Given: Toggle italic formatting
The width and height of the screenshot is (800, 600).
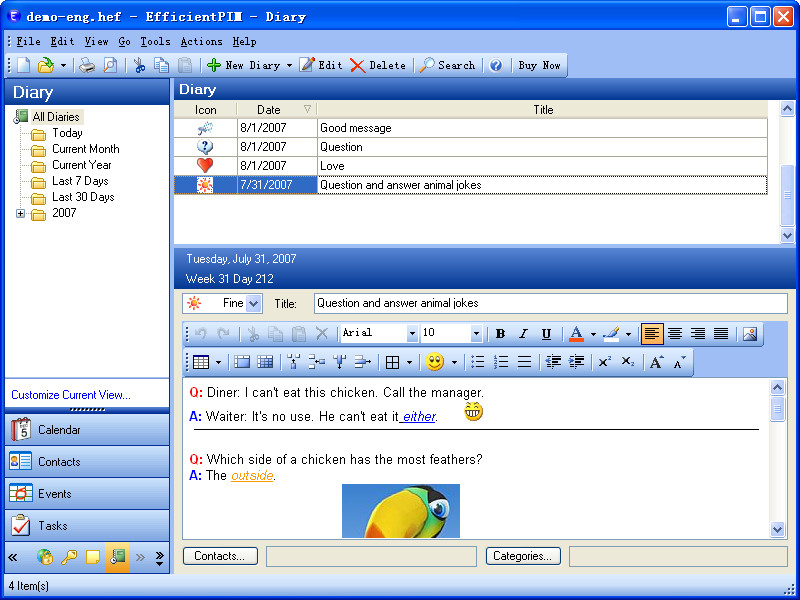Looking at the screenshot, I should click(x=523, y=334).
